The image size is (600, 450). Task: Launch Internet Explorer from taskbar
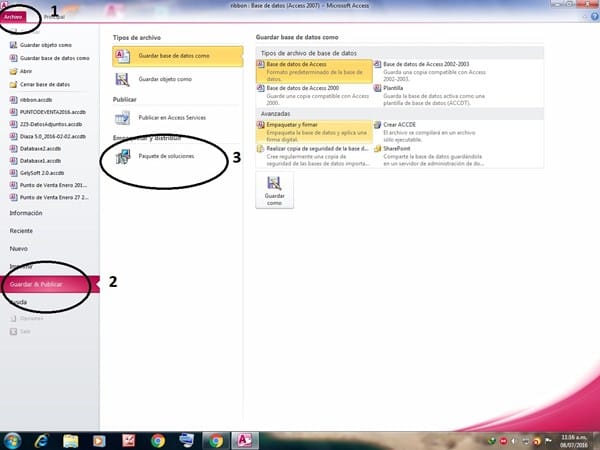point(41,441)
